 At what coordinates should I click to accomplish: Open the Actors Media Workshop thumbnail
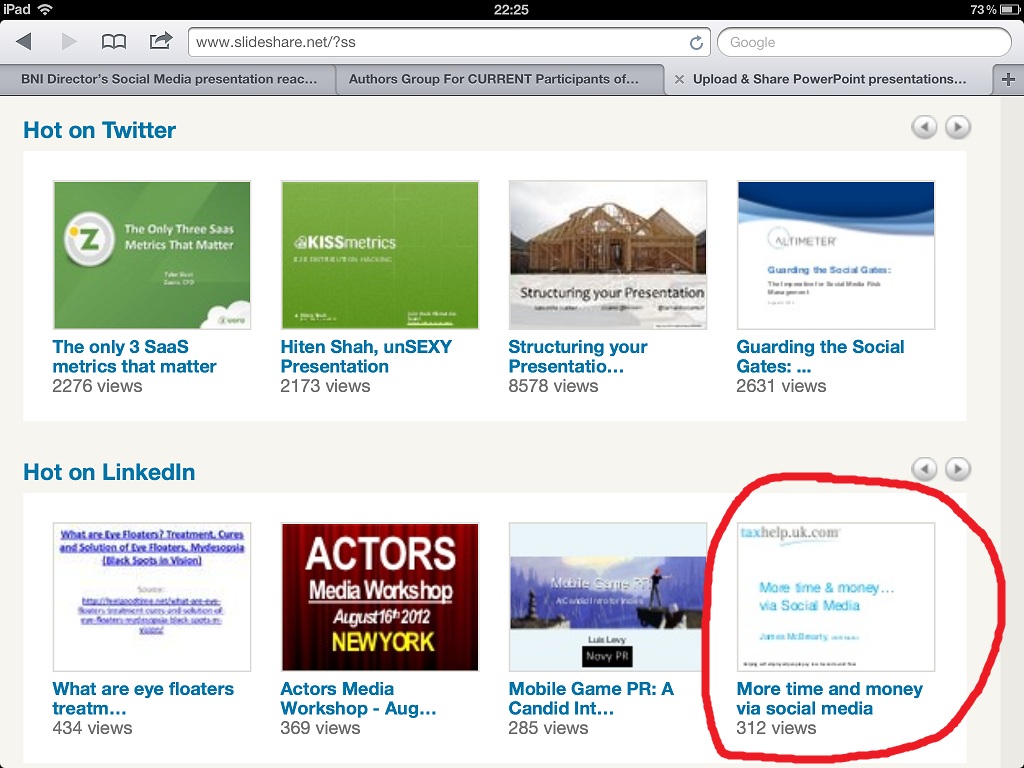pos(380,597)
